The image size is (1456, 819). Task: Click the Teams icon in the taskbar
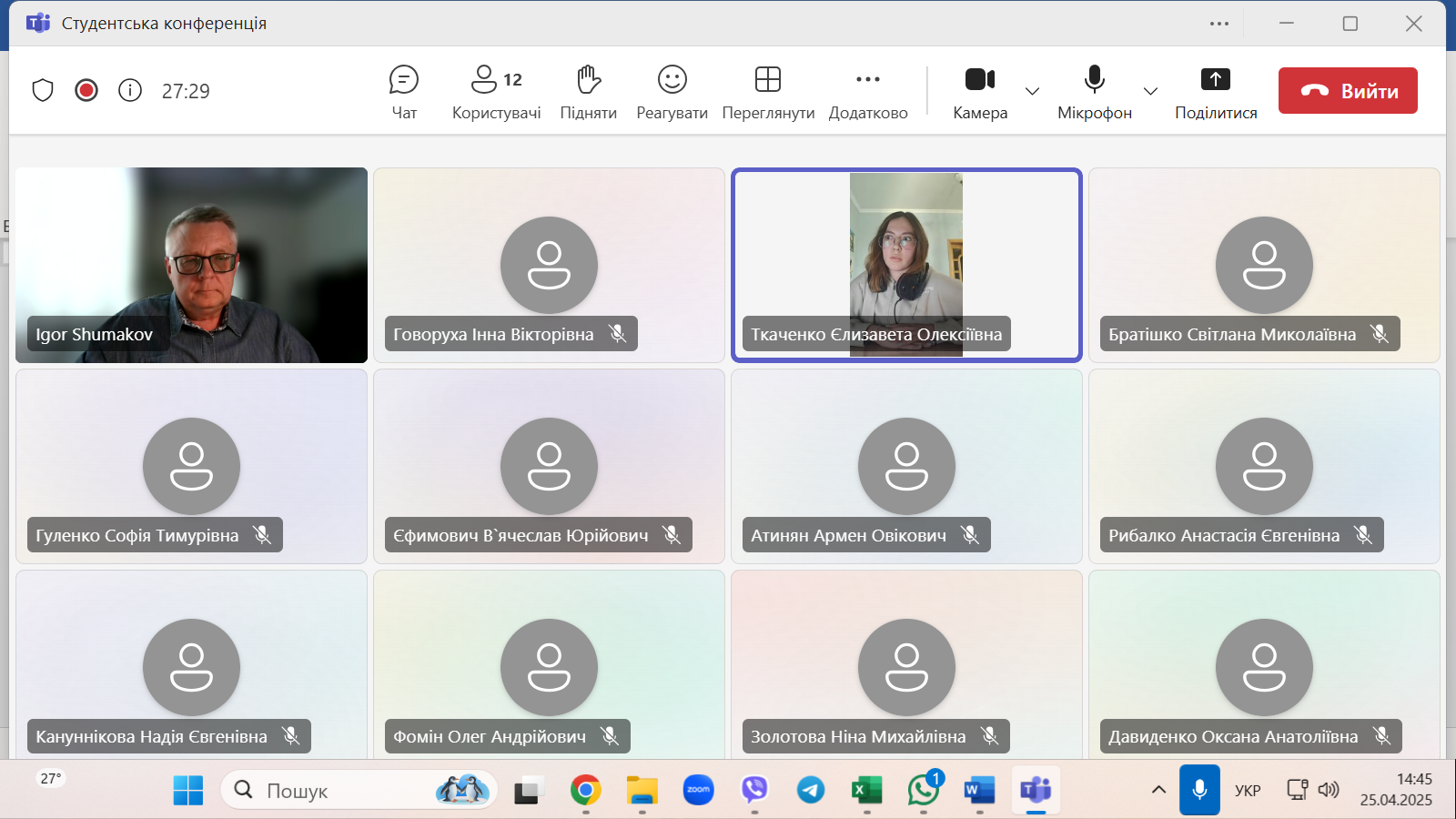[x=1036, y=790]
